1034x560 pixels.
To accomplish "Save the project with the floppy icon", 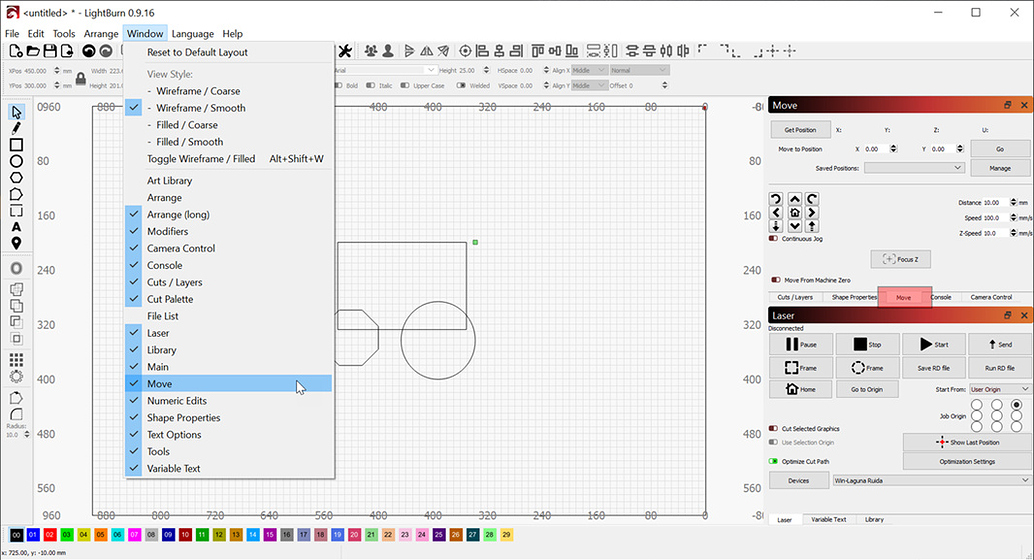I will pos(49,51).
